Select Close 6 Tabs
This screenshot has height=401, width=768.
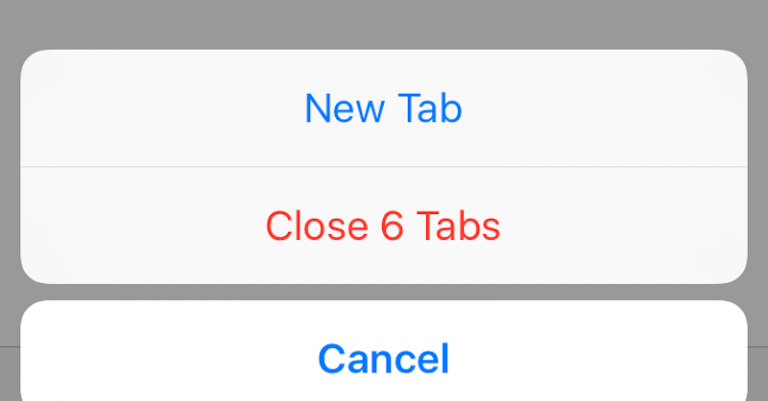point(384,225)
